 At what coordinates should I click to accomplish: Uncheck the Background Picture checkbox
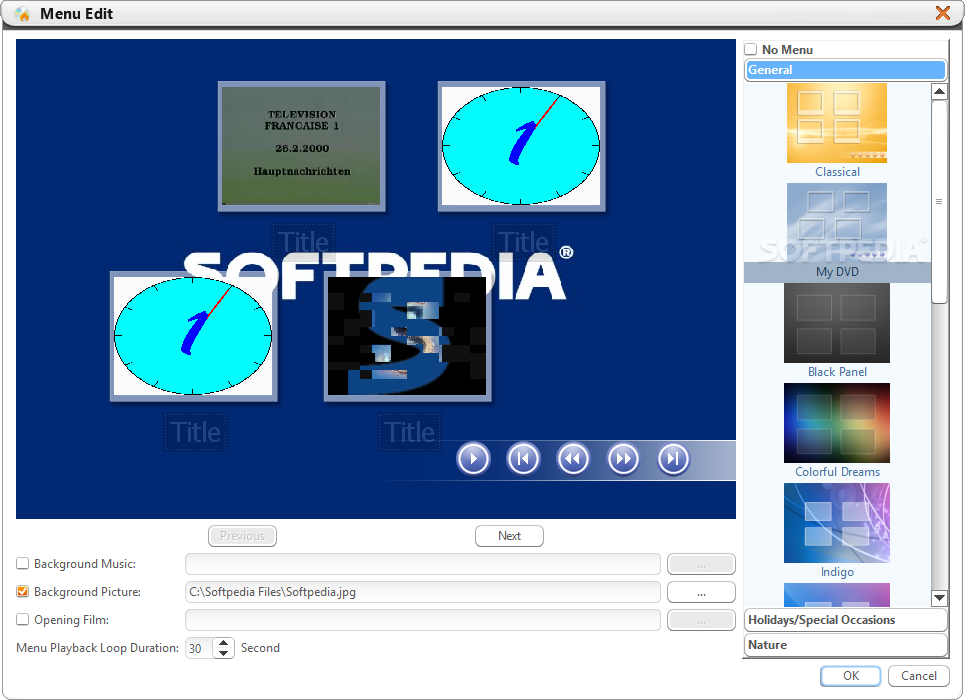[x=22, y=592]
